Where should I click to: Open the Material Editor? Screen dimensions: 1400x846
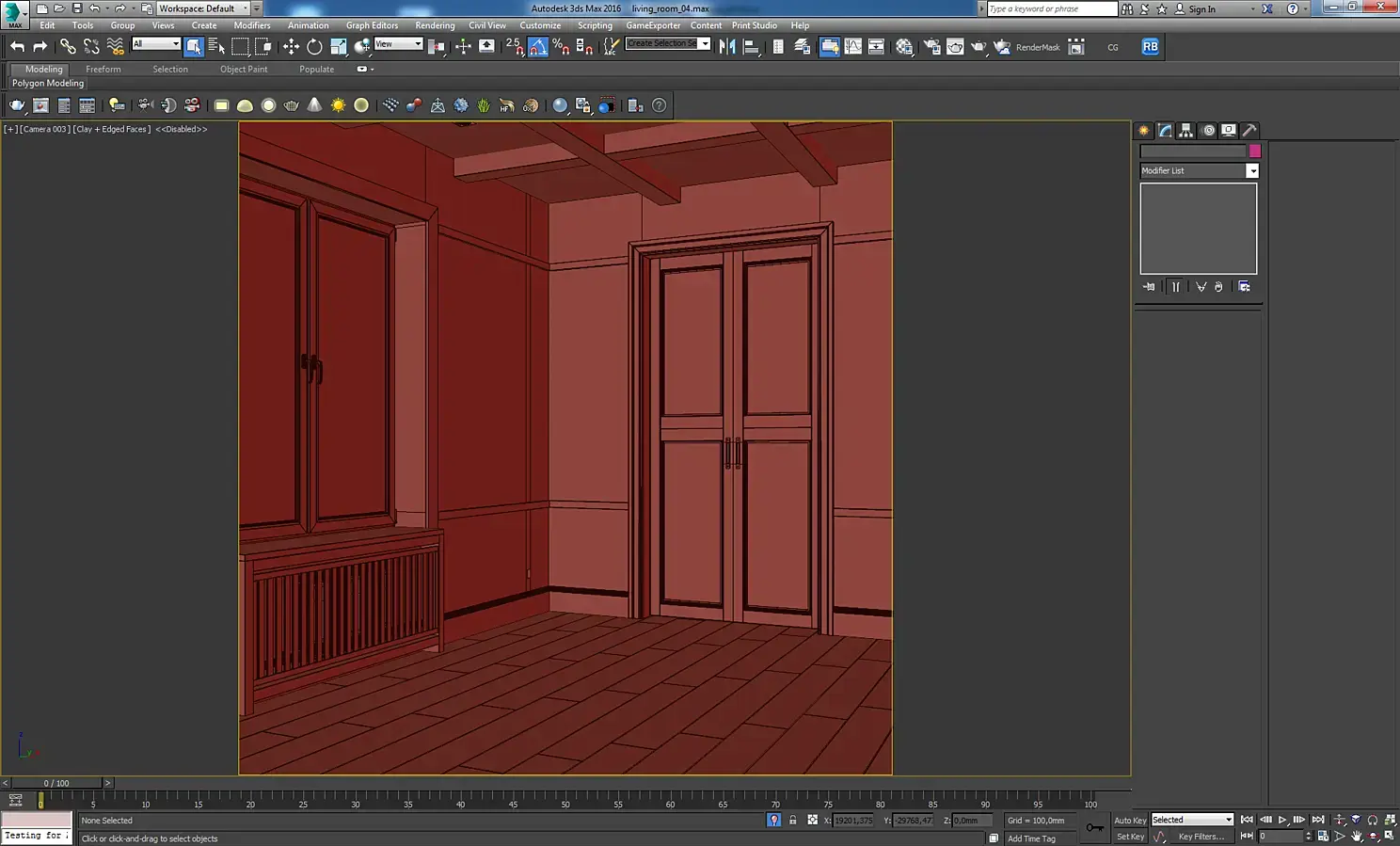(x=904, y=46)
